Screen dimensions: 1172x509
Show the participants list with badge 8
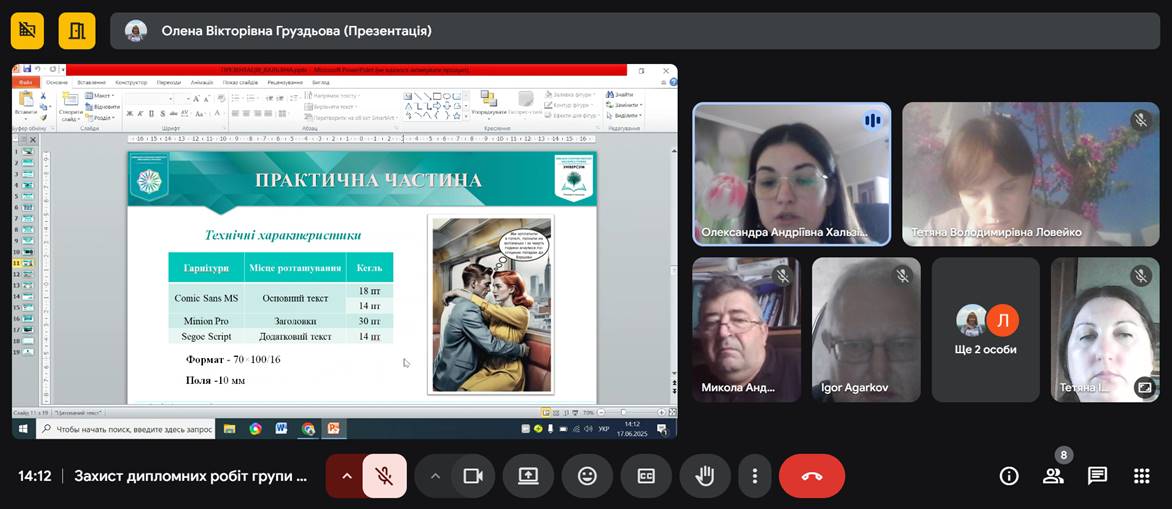point(1053,476)
